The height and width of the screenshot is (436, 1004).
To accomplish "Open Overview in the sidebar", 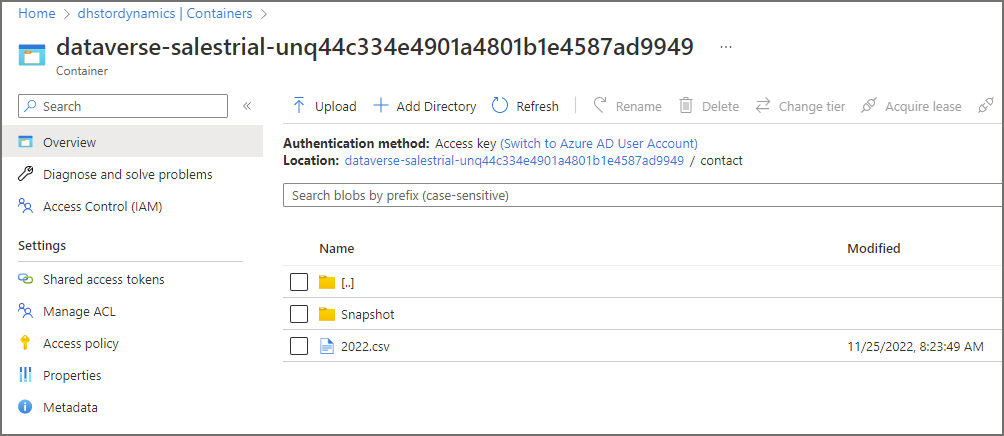I will point(133,141).
